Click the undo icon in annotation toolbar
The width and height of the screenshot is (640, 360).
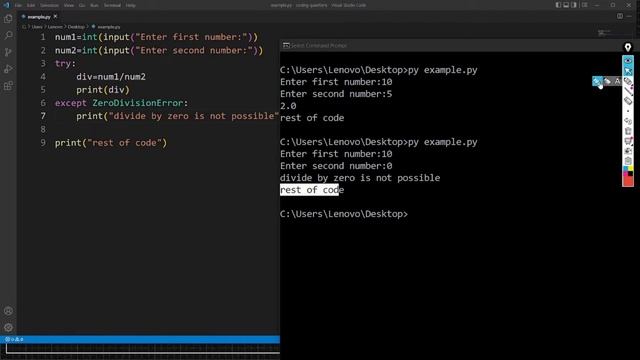[x=628, y=121]
